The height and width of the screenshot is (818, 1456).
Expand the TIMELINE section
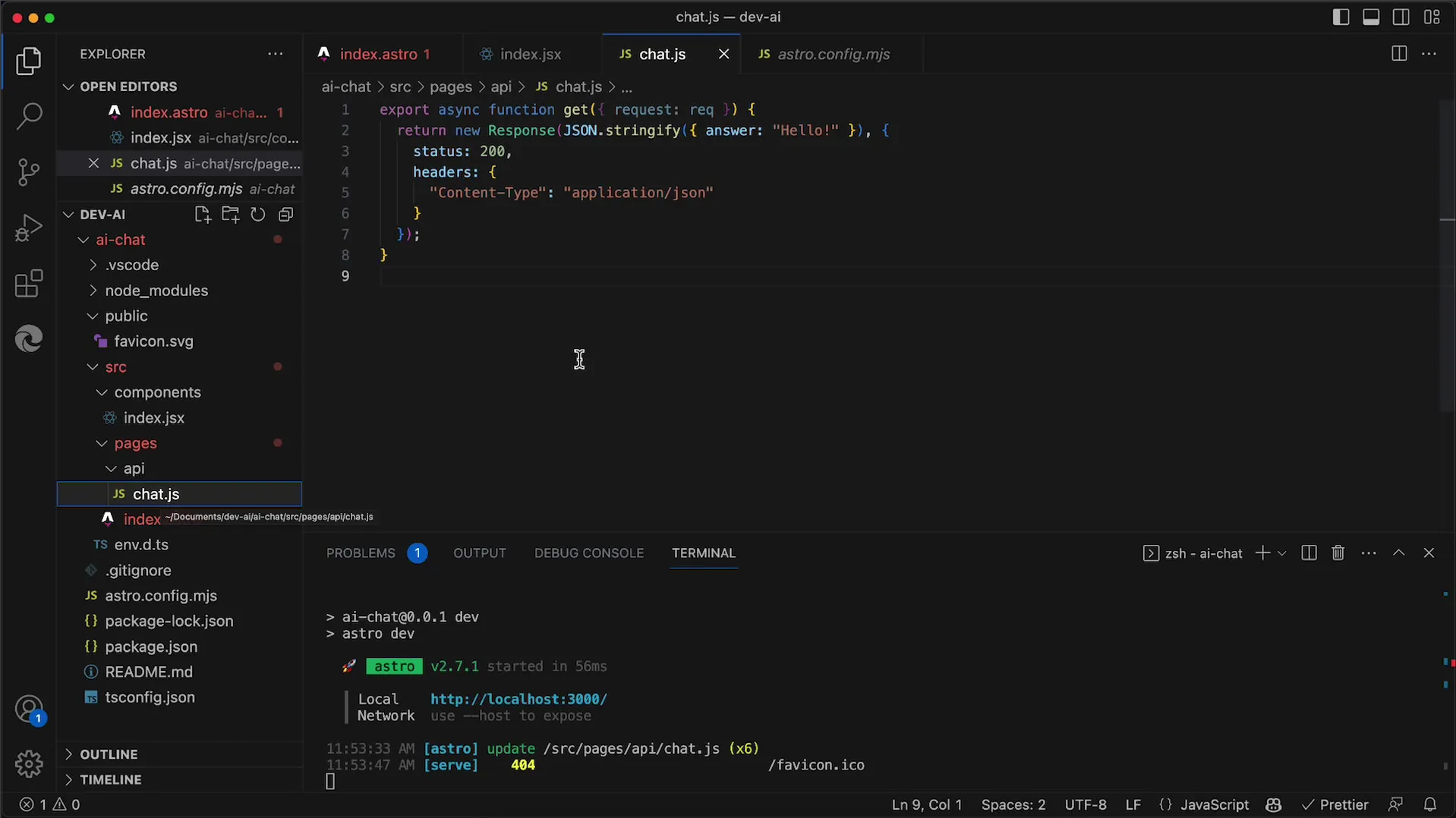click(179, 779)
